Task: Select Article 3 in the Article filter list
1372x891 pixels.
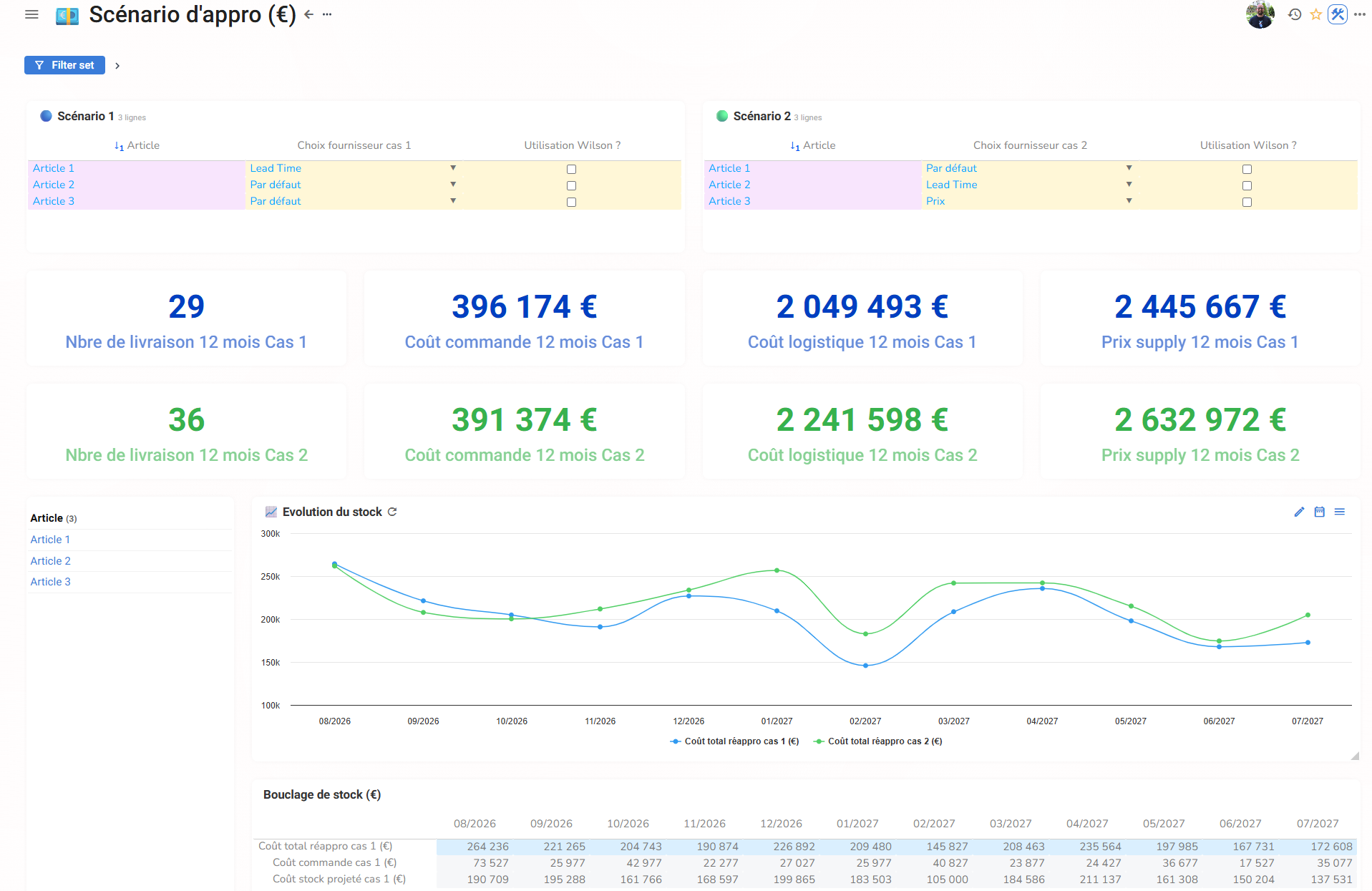Action: pyautogui.click(x=50, y=582)
